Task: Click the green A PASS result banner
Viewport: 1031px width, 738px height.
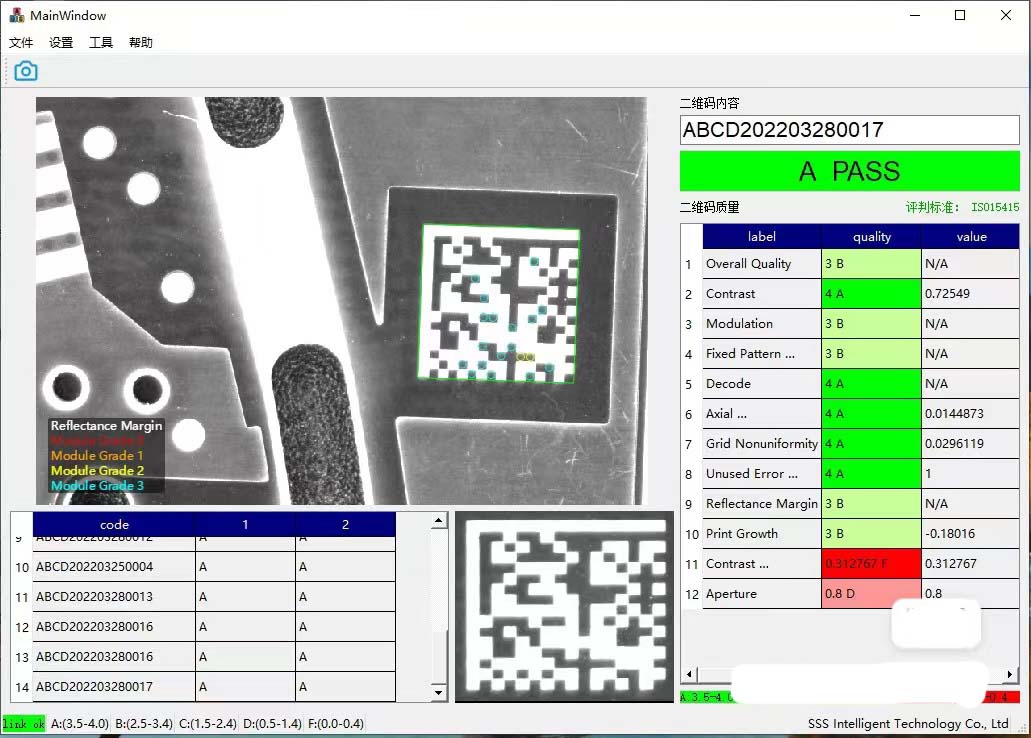Action: pos(850,171)
